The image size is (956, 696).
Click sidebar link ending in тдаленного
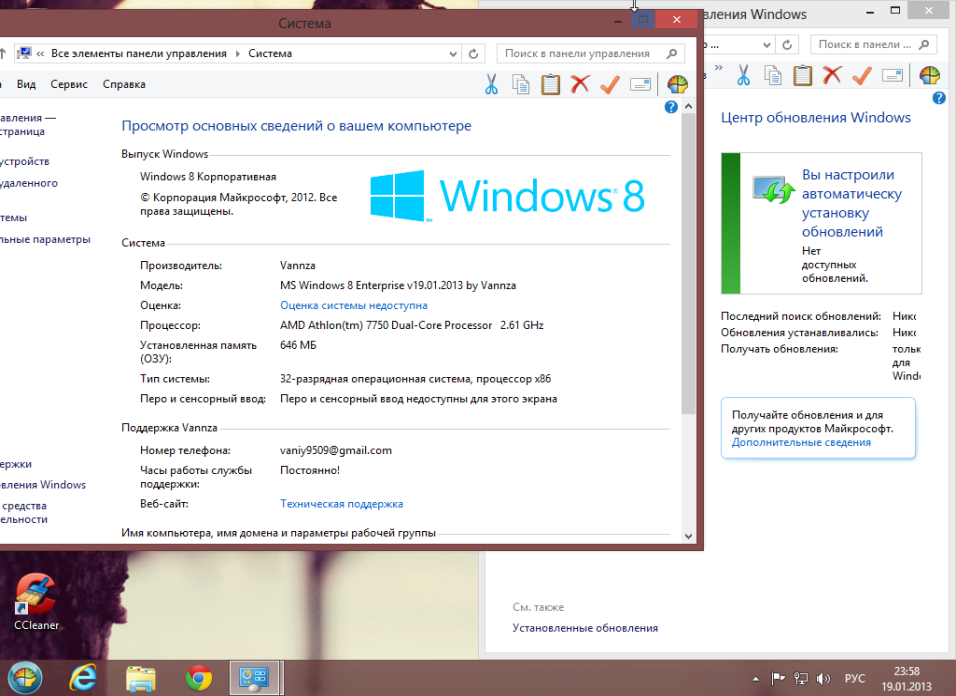(29, 183)
